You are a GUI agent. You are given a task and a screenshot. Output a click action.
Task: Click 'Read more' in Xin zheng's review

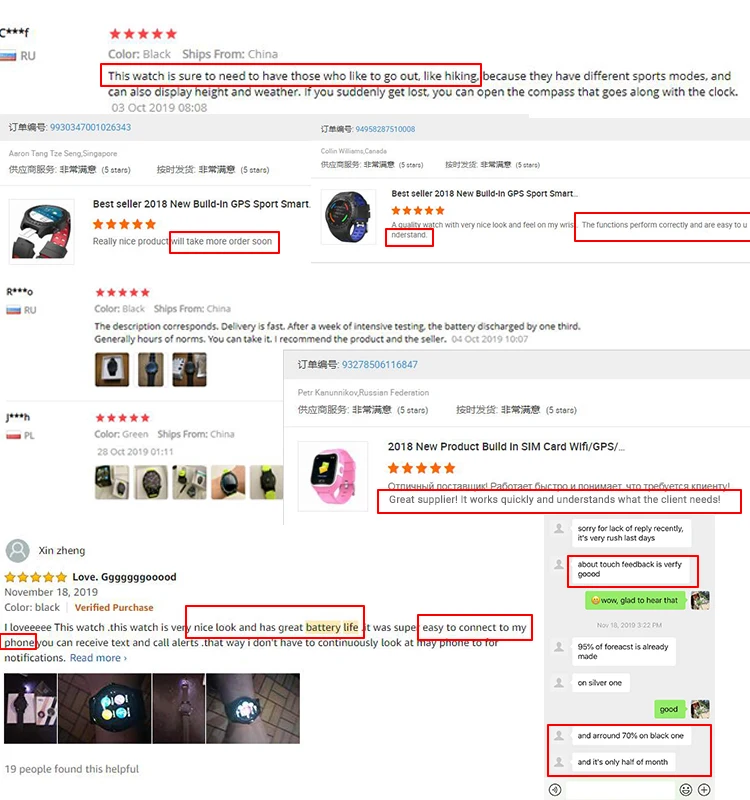click(x=98, y=658)
